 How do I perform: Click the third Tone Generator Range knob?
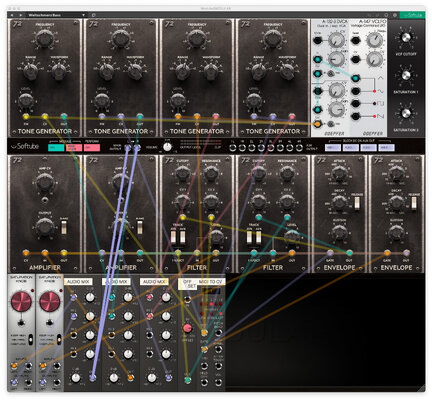pos(183,72)
